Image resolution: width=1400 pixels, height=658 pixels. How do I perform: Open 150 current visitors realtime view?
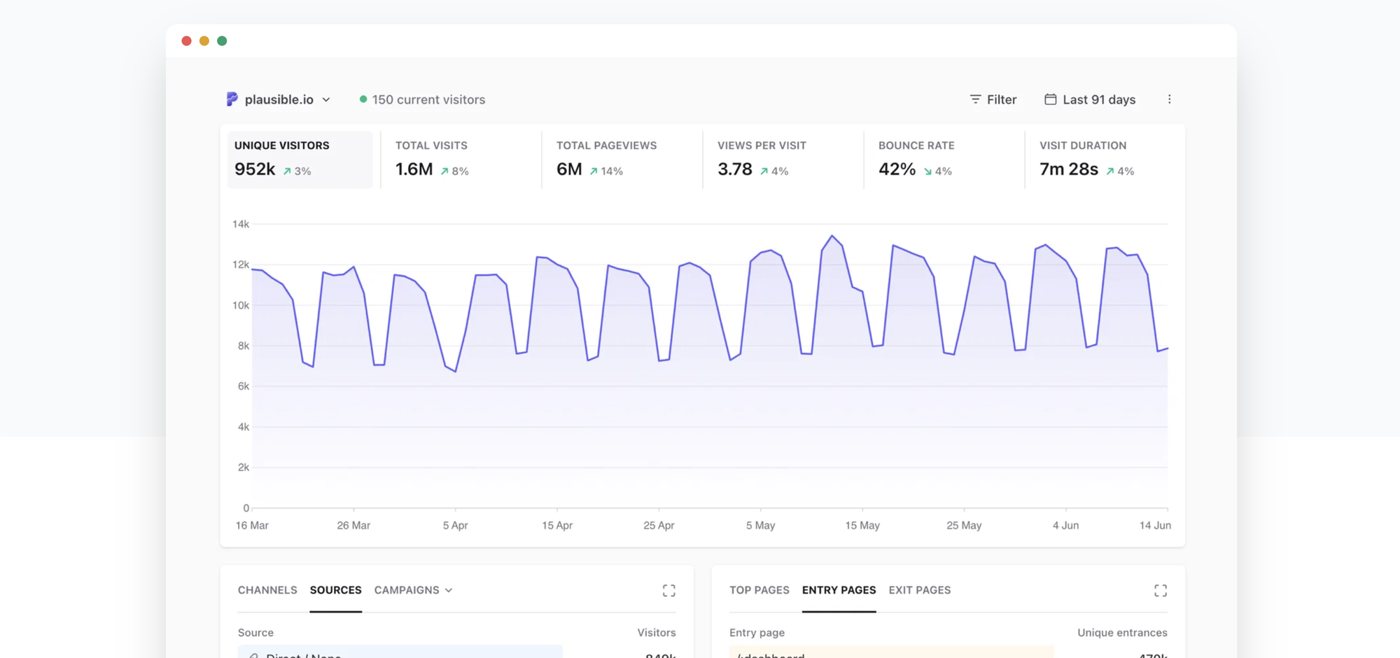(x=423, y=99)
